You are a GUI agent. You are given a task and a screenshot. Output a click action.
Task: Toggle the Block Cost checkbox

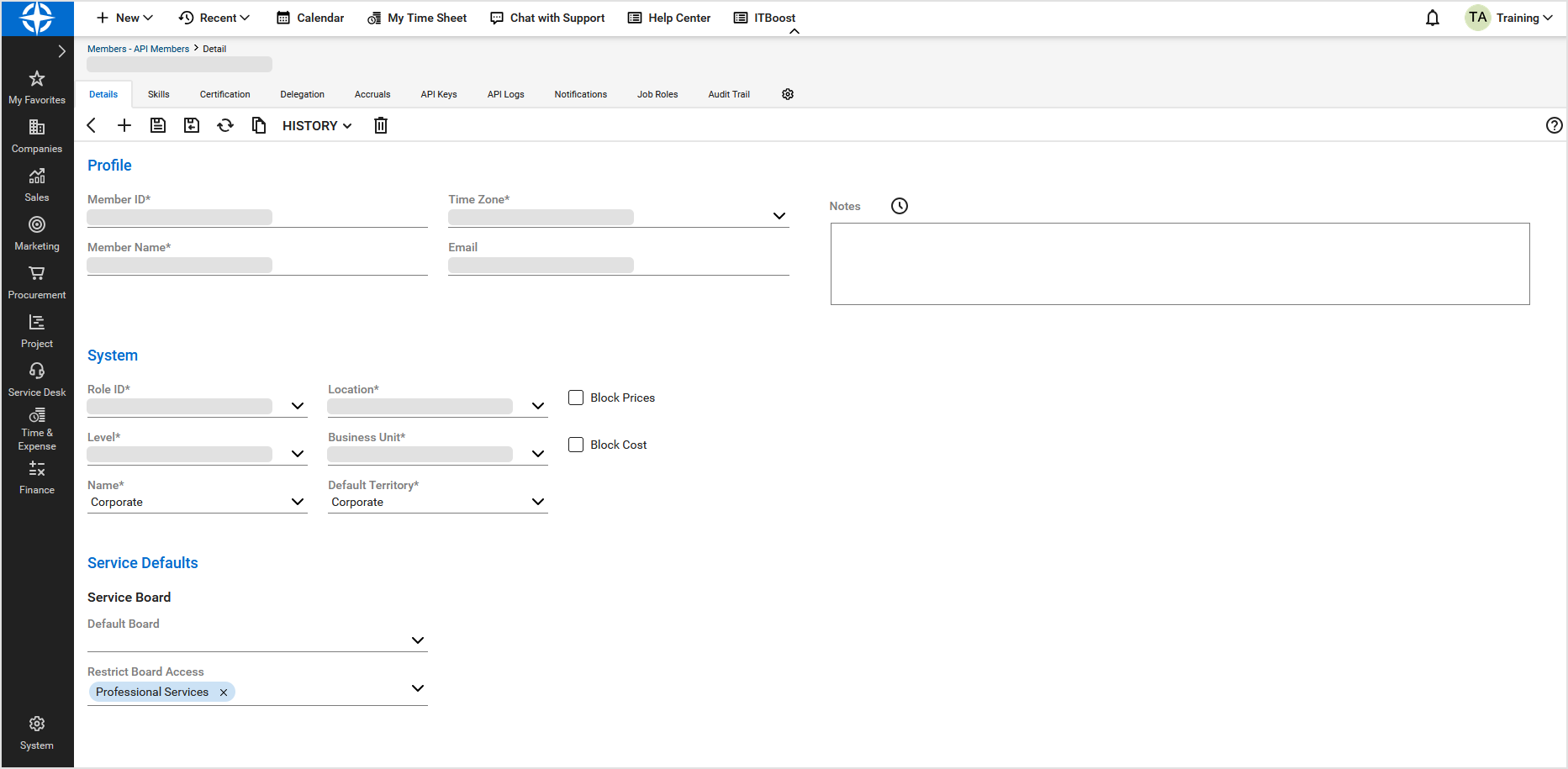[576, 445]
